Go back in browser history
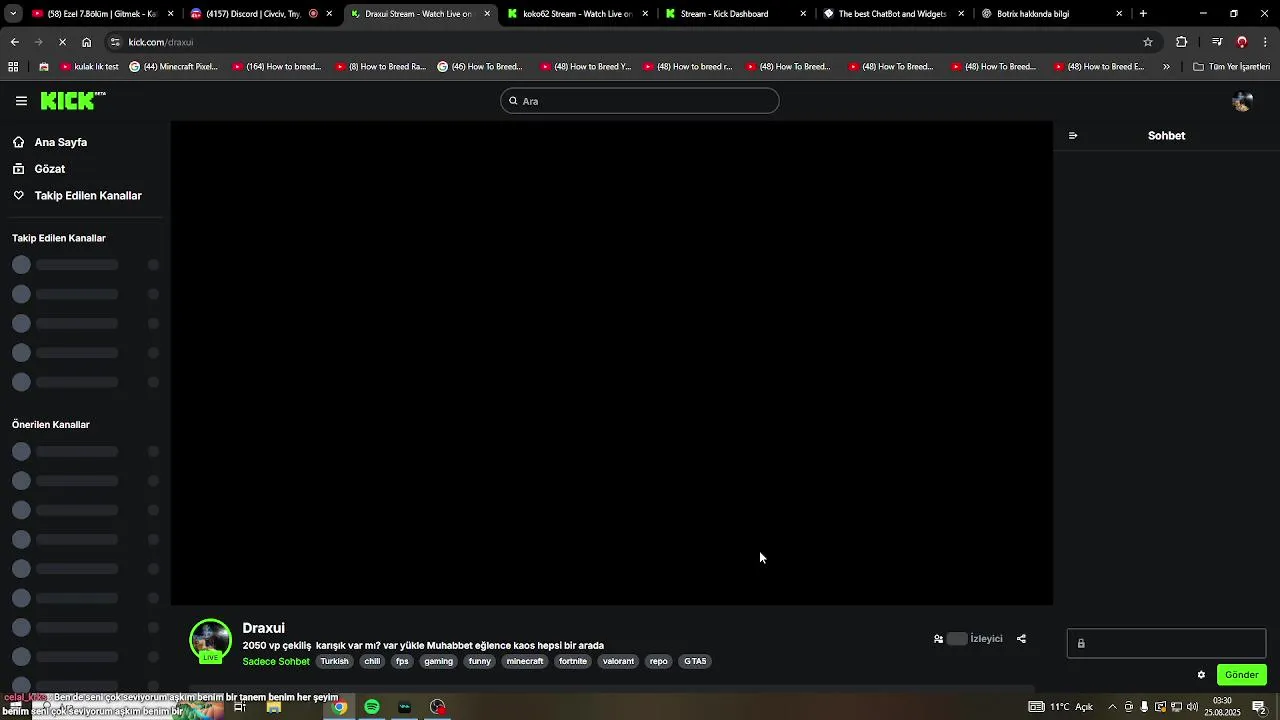1280x720 pixels. 14,42
